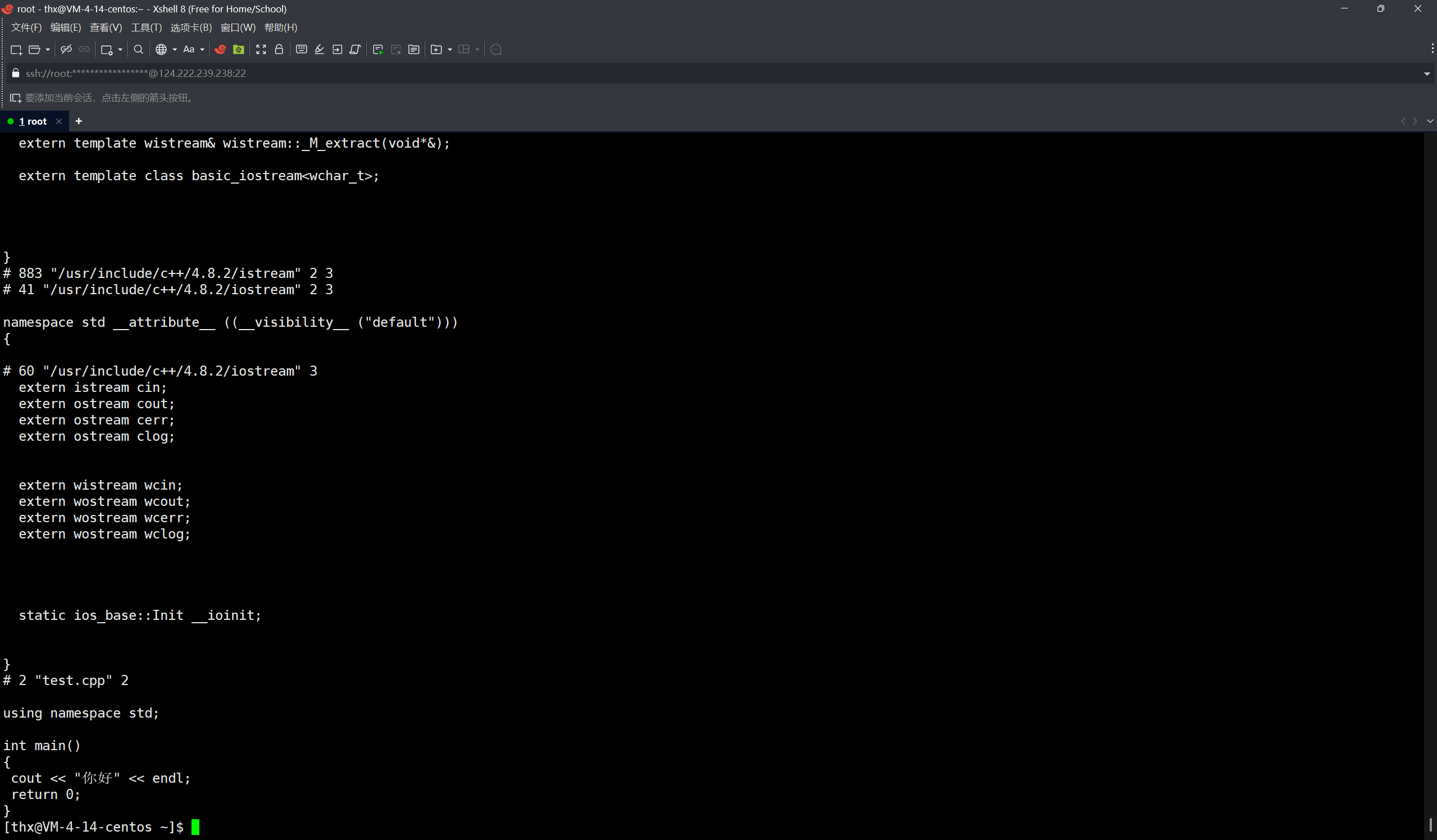Toggle the screen lock padlock icon
Viewport: 1437px width, 840px height.
(279, 49)
